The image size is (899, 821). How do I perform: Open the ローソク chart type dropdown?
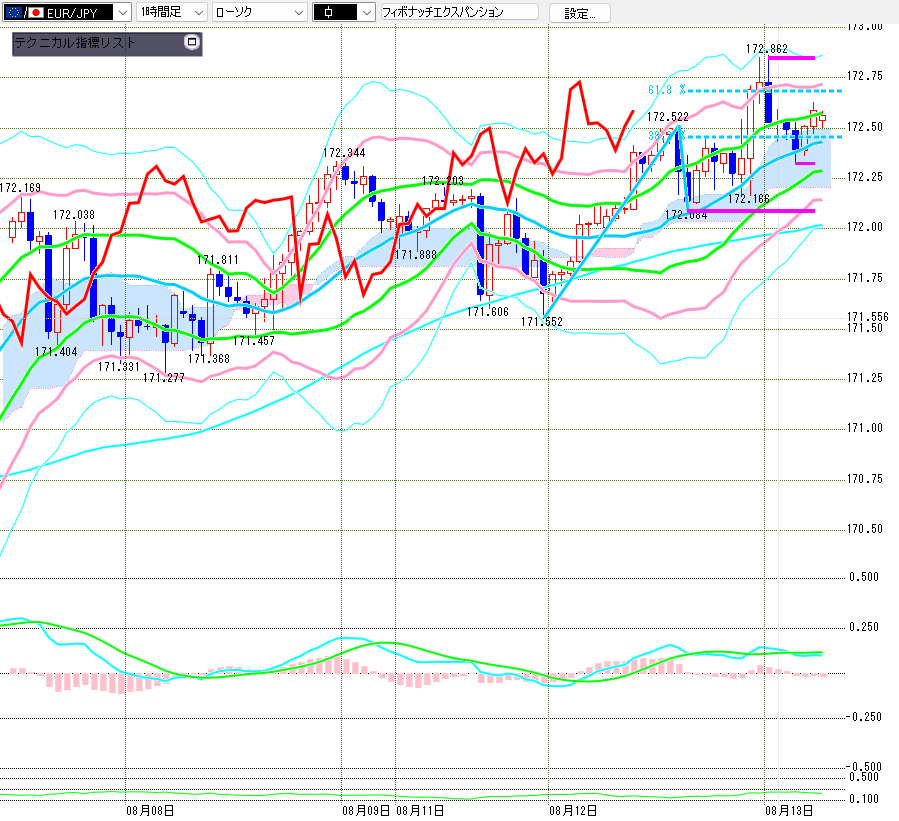point(259,12)
